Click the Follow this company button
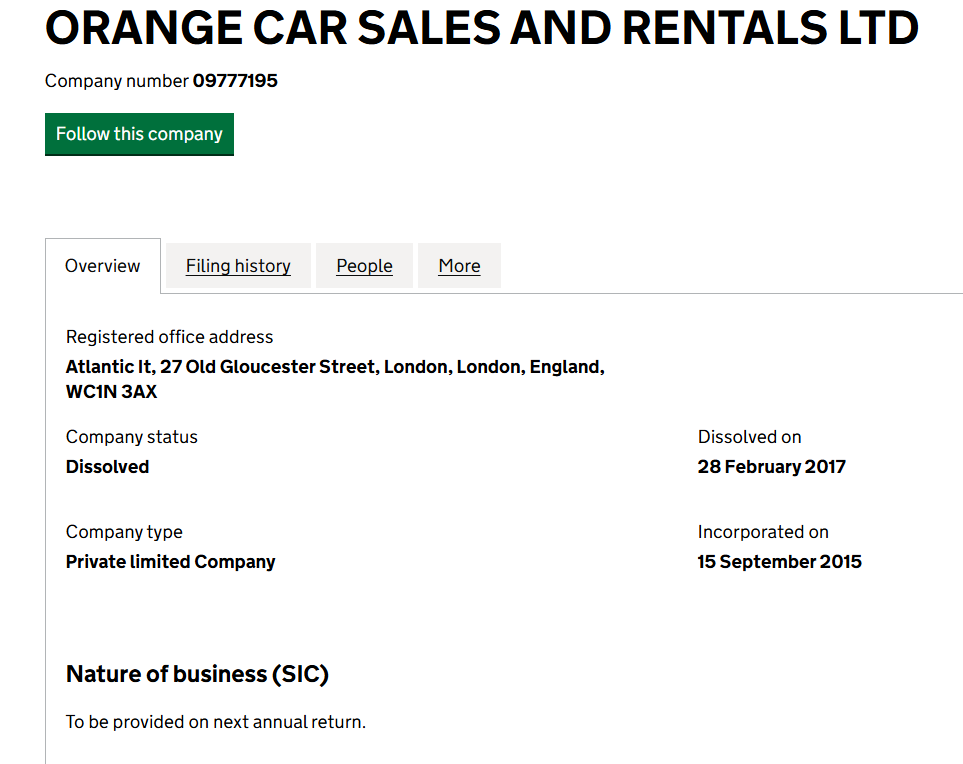This screenshot has width=963, height=764. tap(139, 134)
